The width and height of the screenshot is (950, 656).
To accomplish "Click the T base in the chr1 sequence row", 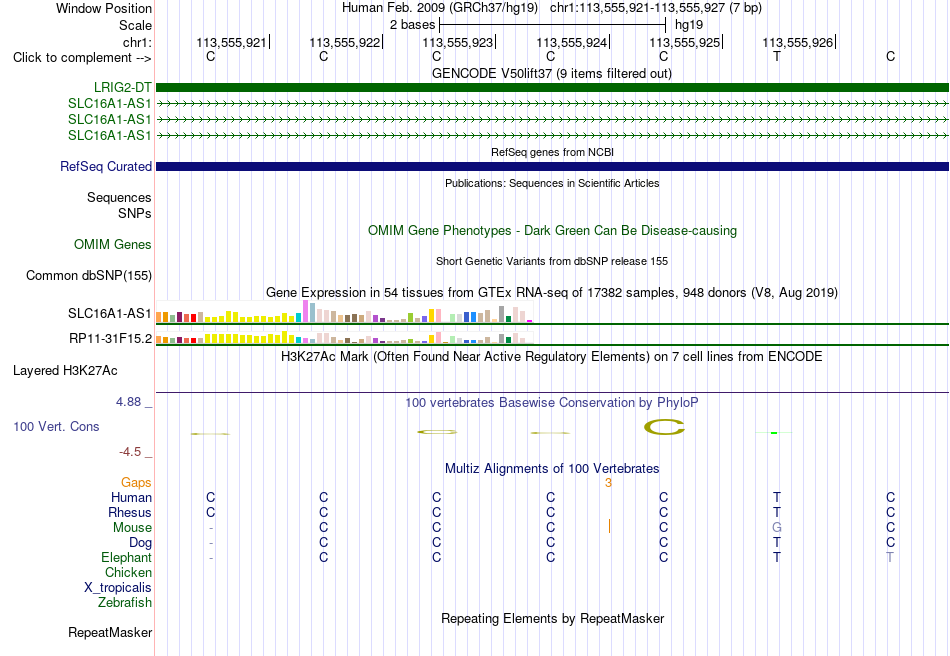I will pos(777,57).
